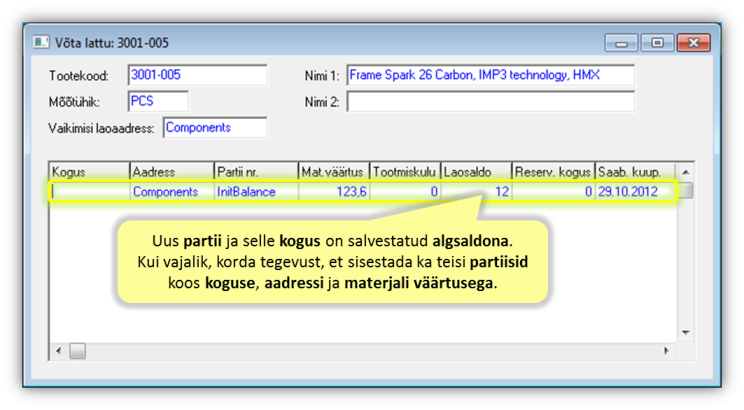Click the date cell 29.10.2012
The image size is (744, 410).
point(635,192)
